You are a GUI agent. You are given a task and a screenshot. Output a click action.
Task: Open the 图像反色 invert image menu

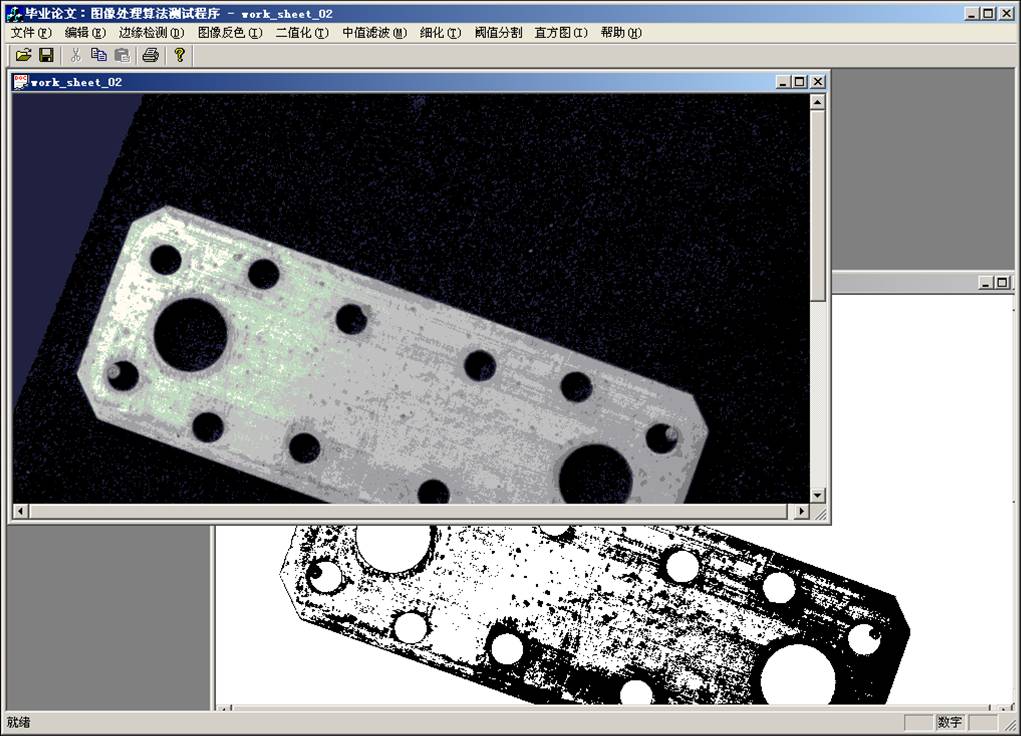(230, 33)
